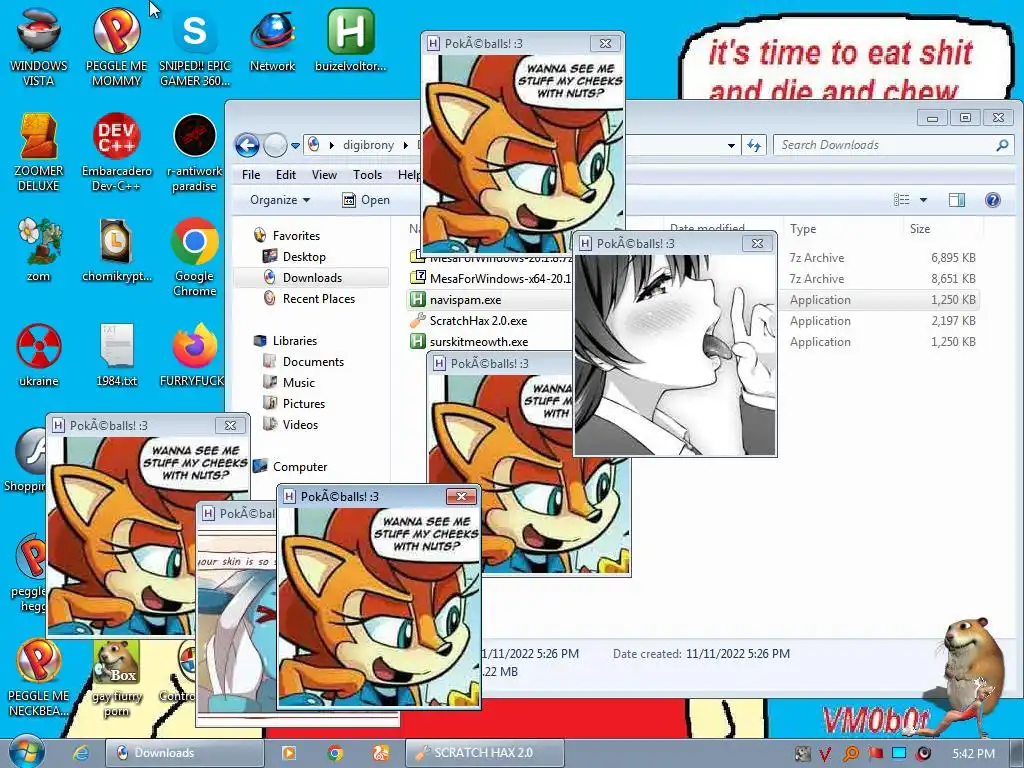
Task: Open Explorer Help question mark icon
Action: click(x=993, y=200)
